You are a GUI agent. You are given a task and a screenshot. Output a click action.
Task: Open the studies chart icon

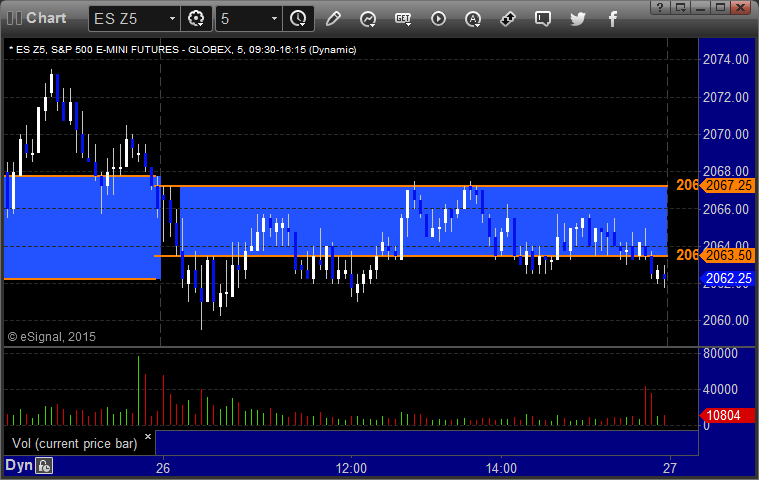[x=368, y=19]
